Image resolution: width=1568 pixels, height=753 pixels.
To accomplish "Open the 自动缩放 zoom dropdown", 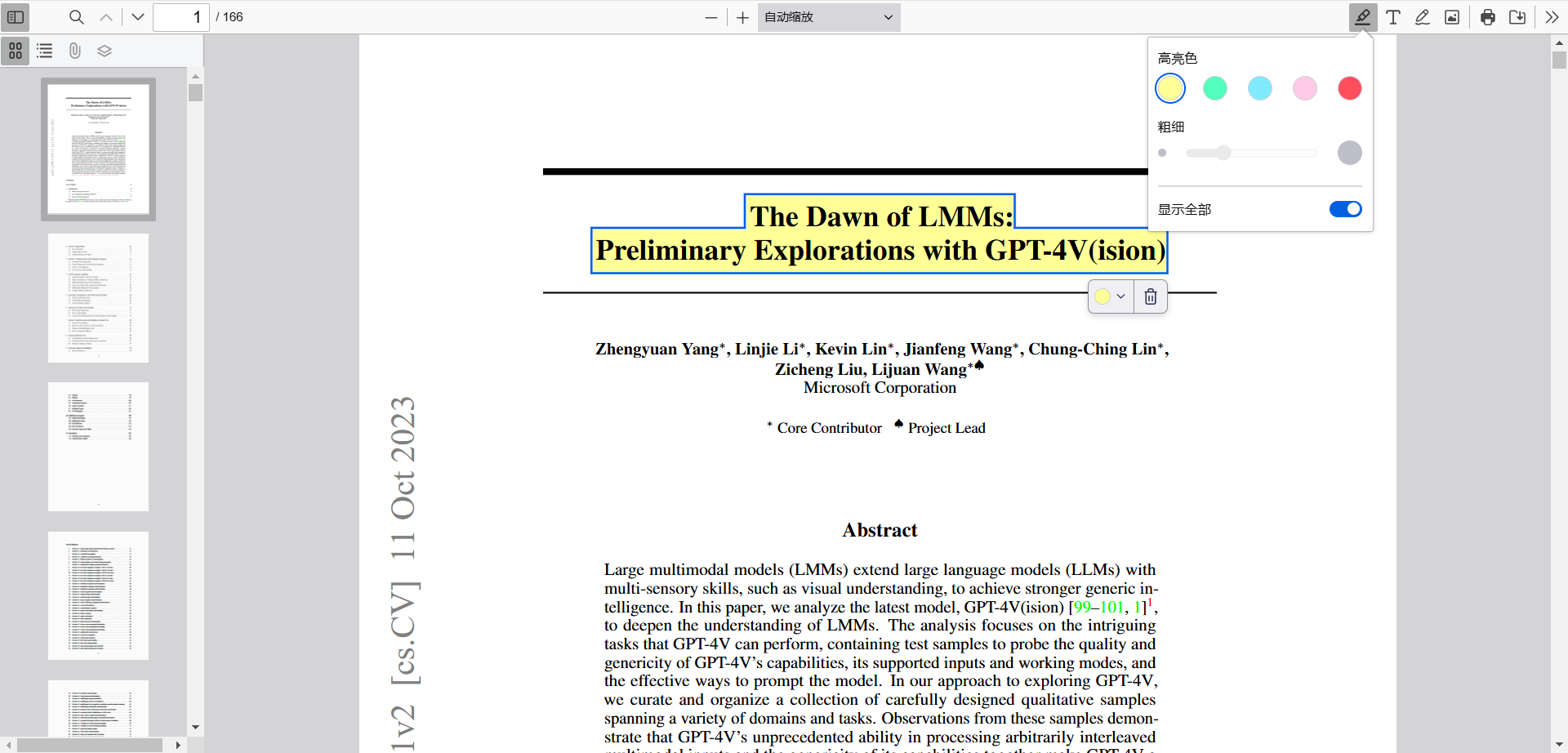I will click(829, 17).
